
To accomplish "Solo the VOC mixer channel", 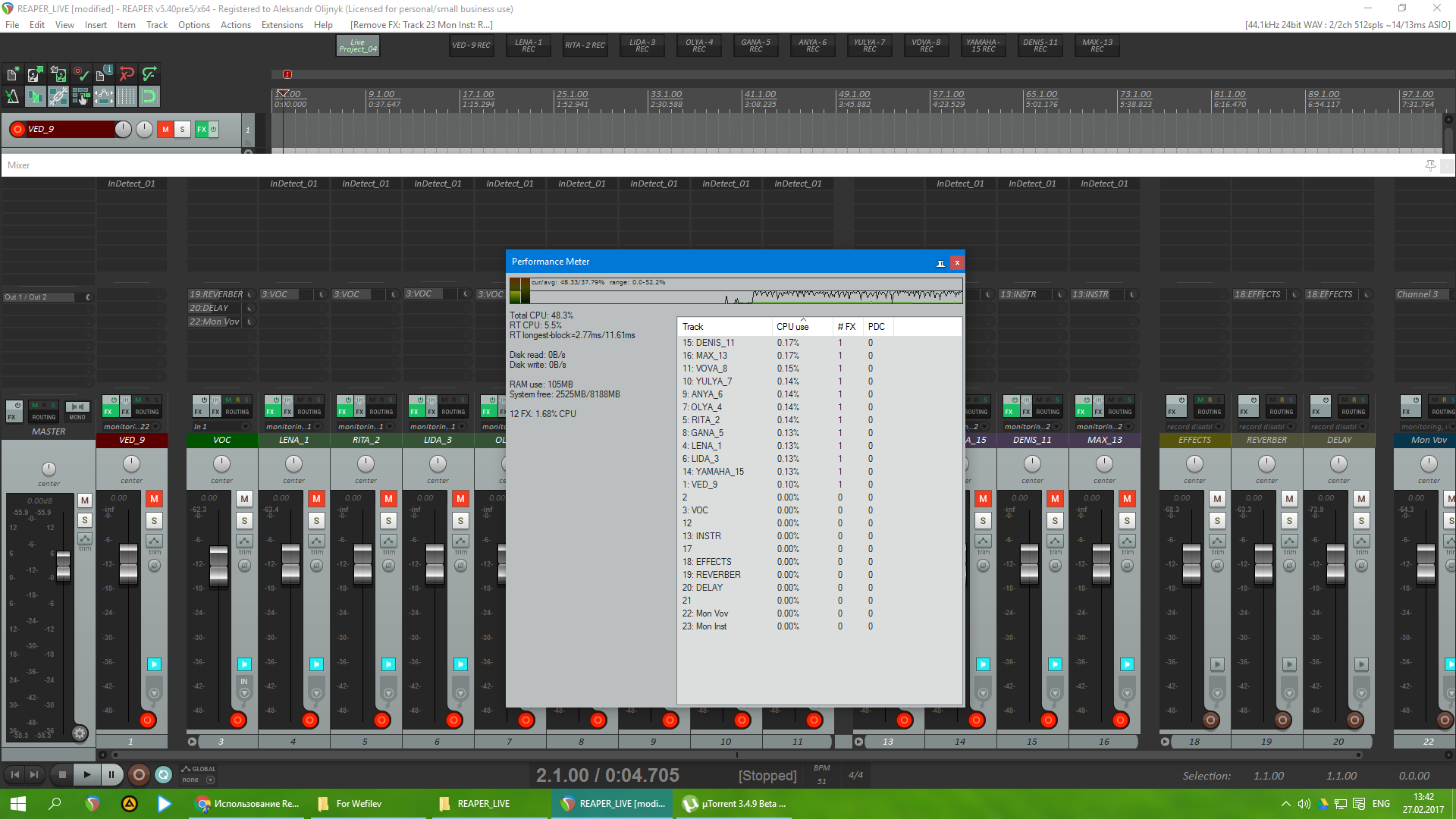I will 244,520.
